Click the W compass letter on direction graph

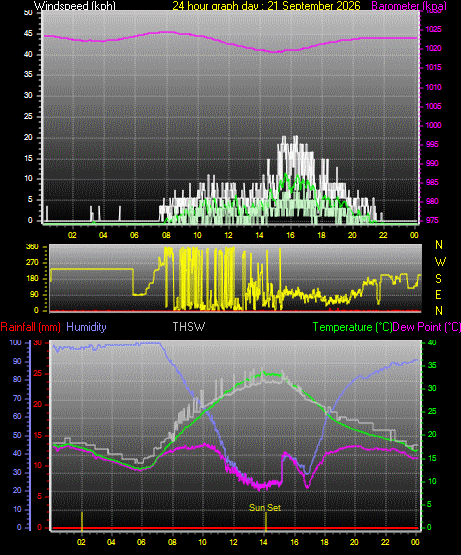click(x=439, y=262)
